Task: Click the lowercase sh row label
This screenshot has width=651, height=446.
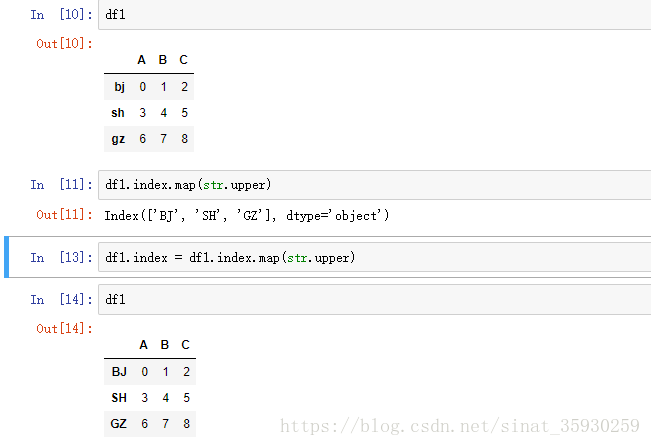Action: pyautogui.click(x=118, y=113)
